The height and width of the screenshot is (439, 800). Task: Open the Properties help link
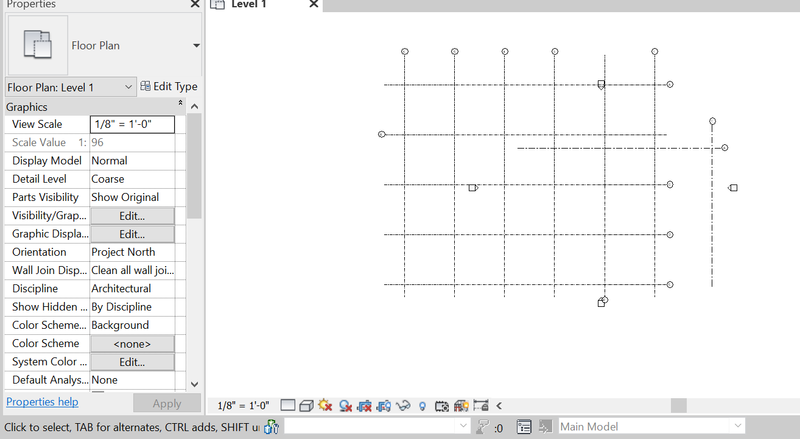(x=42, y=402)
